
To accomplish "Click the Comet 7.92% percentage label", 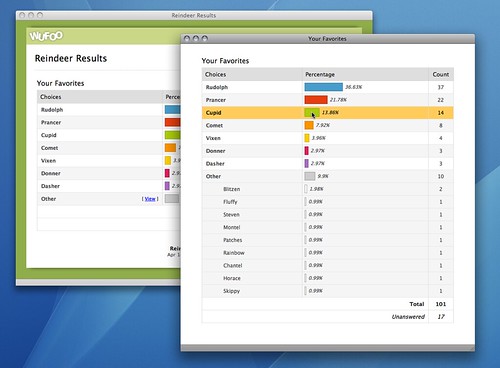I will click(x=323, y=125).
